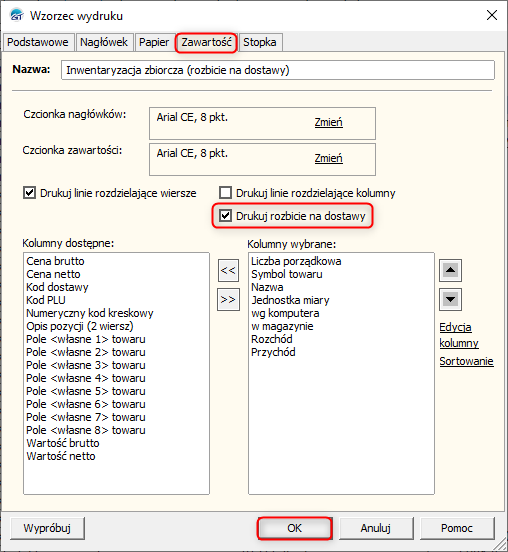Move selected column down with arrow
The height and width of the screenshot is (552, 508).
click(450, 300)
